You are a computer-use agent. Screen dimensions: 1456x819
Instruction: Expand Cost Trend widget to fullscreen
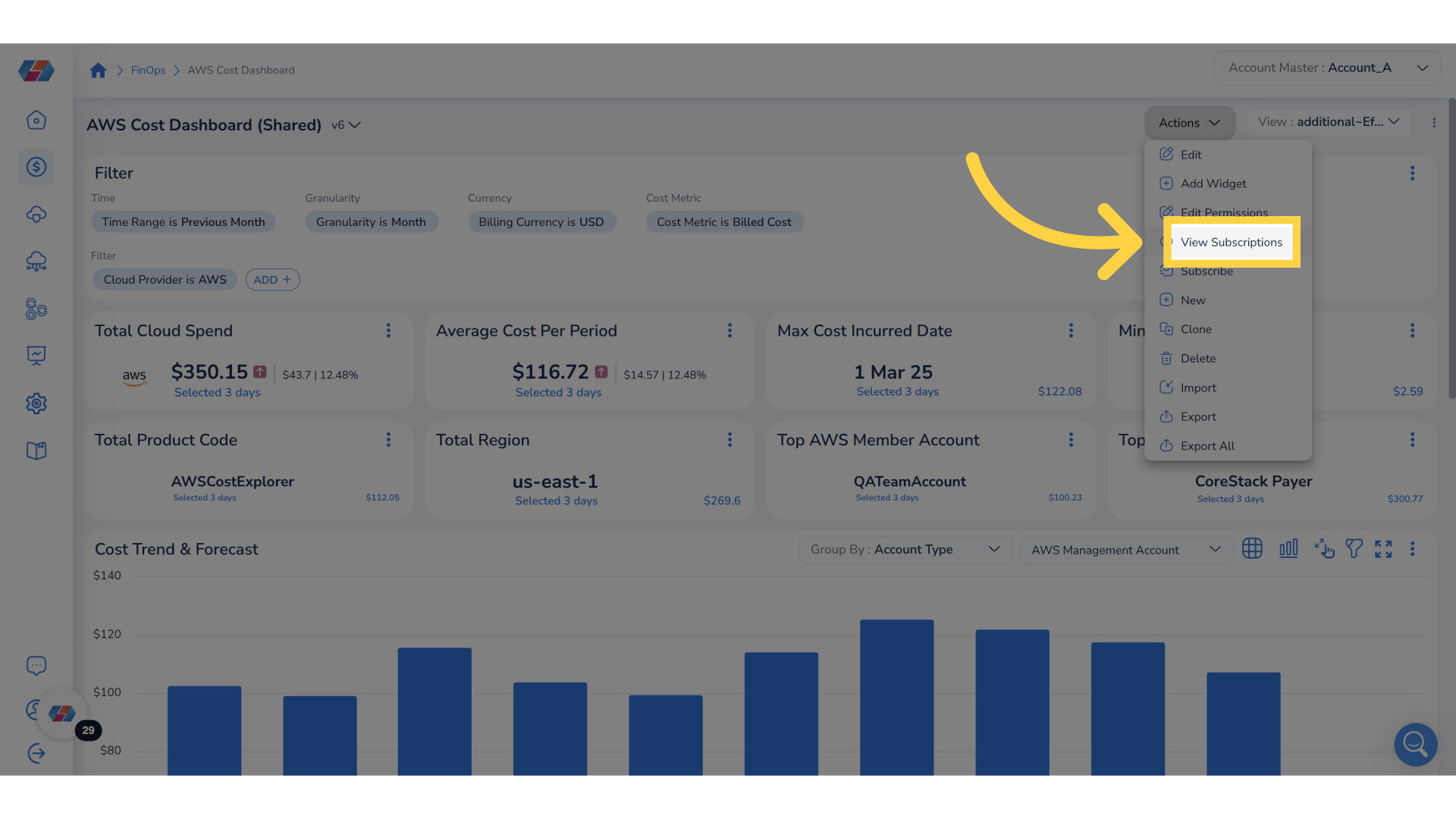tap(1383, 548)
